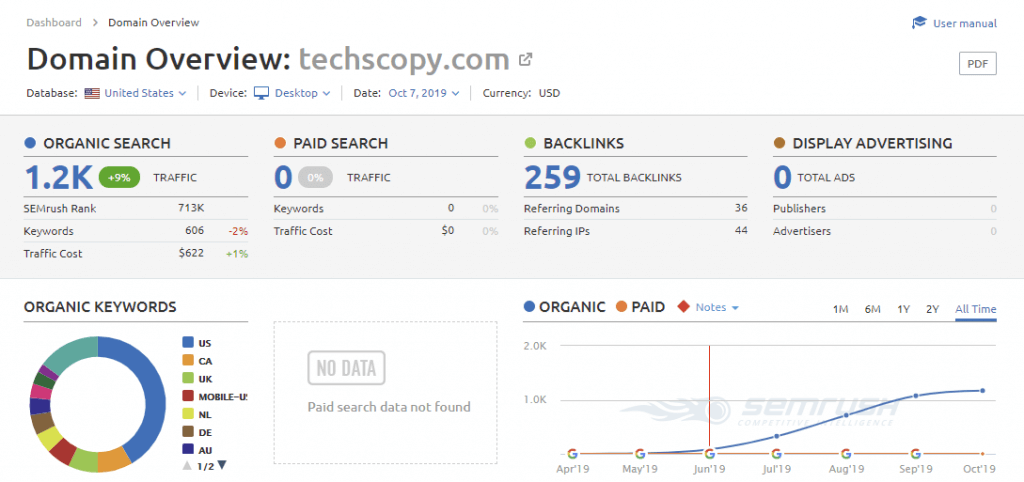Viewport: 1024px width, 482px height.
Task: Toggle the ORGANIC series in chart legend
Action: pos(565,307)
